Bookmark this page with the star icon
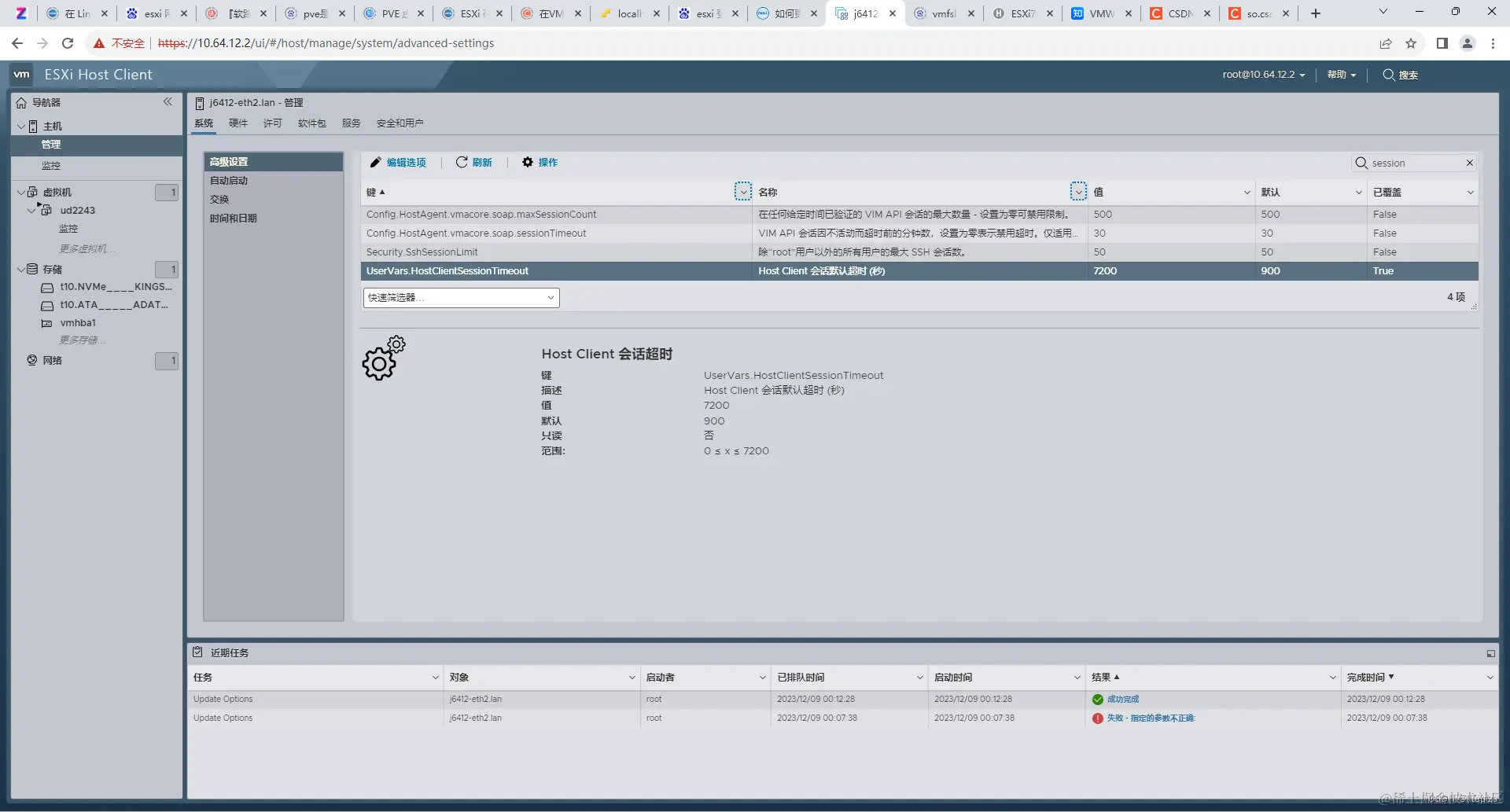This screenshot has height=812, width=1510. (1411, 43)
